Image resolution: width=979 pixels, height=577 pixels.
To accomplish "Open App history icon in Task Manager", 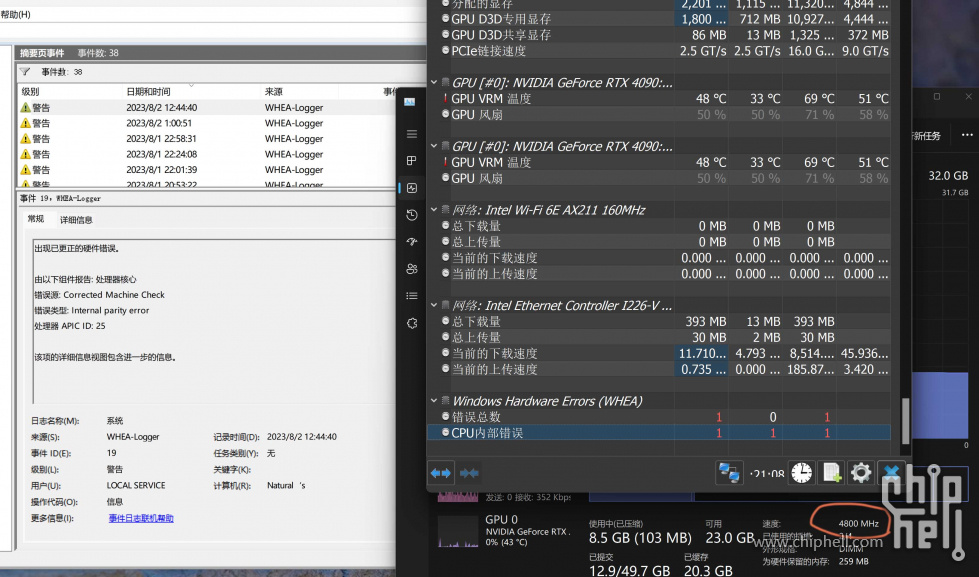I will coord(411,215).
